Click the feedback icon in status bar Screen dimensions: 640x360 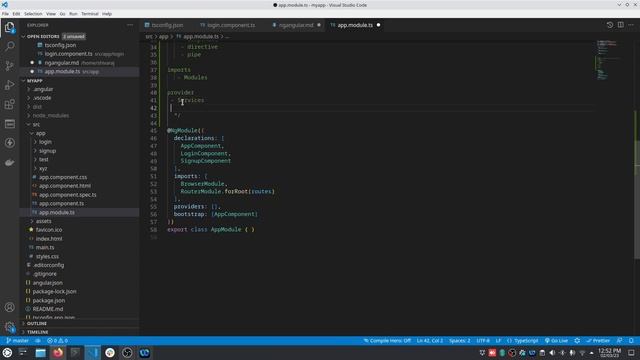(620, 340)
